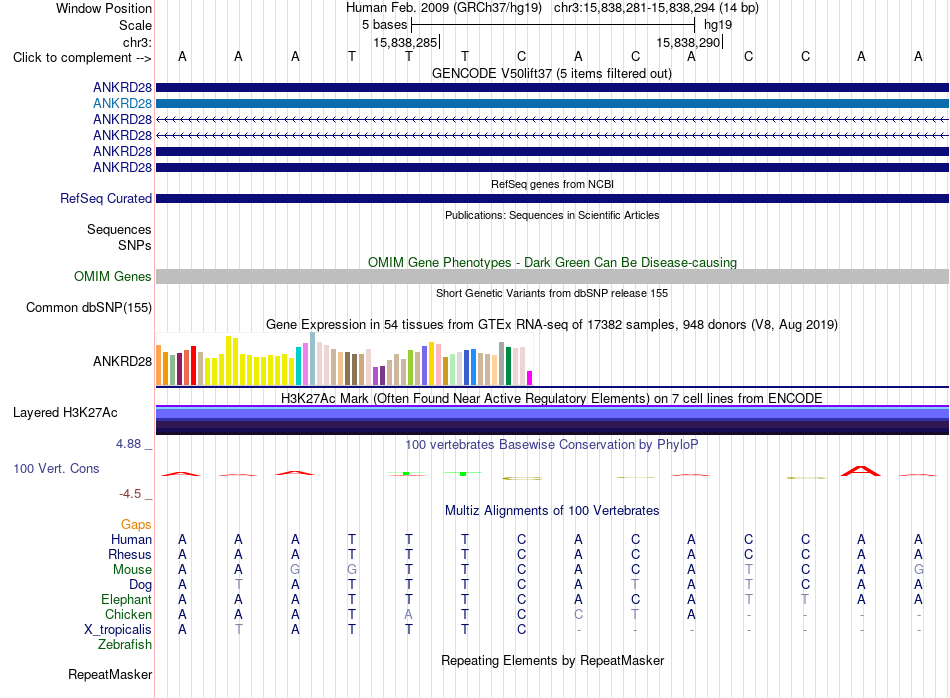Open the PhyloP Basewise Conservation title
950x698 pixels.
552,444
